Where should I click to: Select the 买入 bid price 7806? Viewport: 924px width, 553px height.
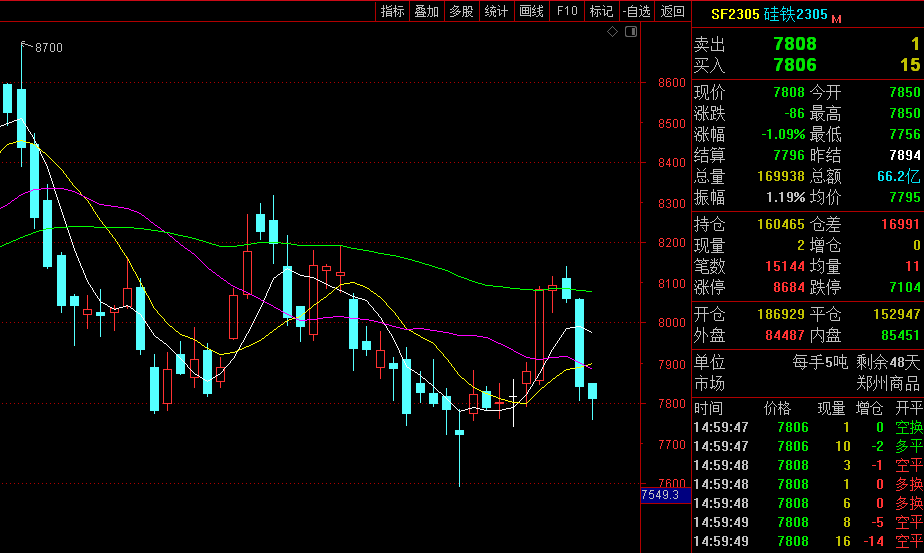point(795,65)
